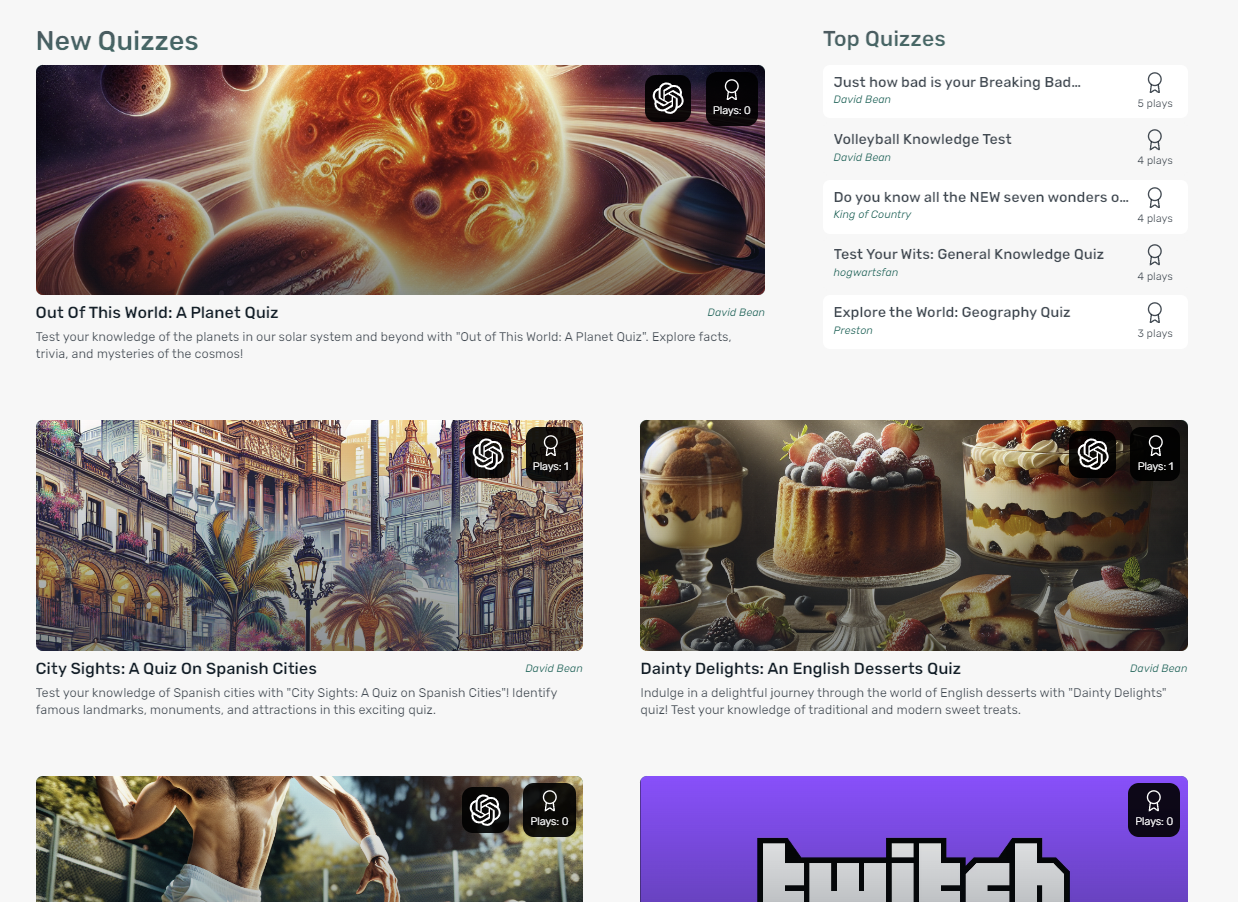
Task: Click the OpenAI icon on the Spanish Cities image
Action: click(488, 455)
